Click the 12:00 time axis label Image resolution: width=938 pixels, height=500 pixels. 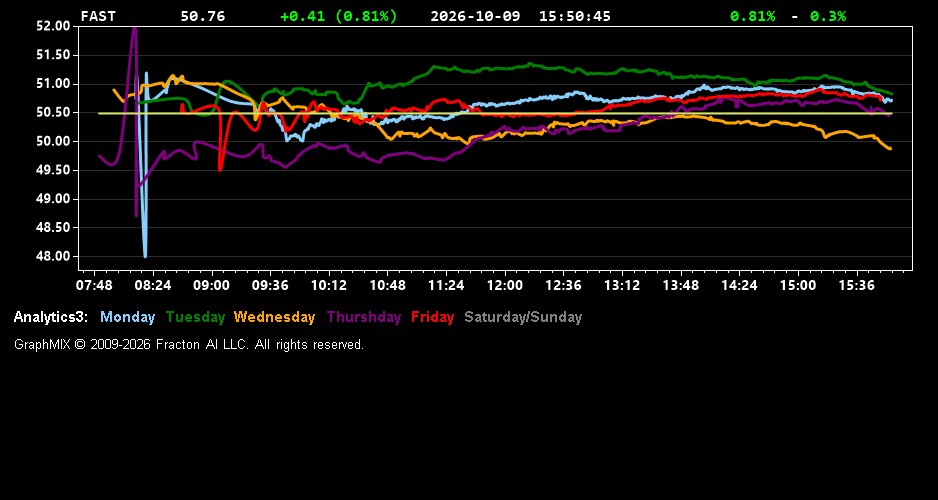505,285
